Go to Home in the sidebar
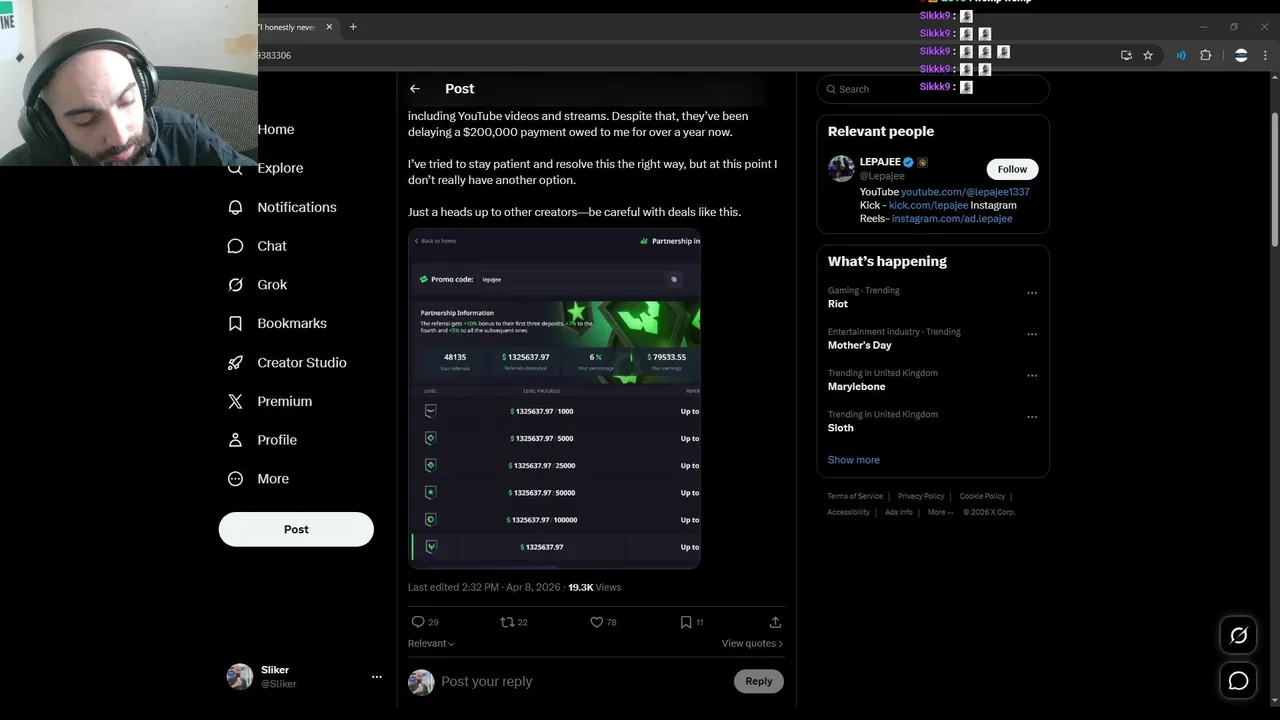Viewport: 1280px width, 720px height. click(x=276, y=129)
